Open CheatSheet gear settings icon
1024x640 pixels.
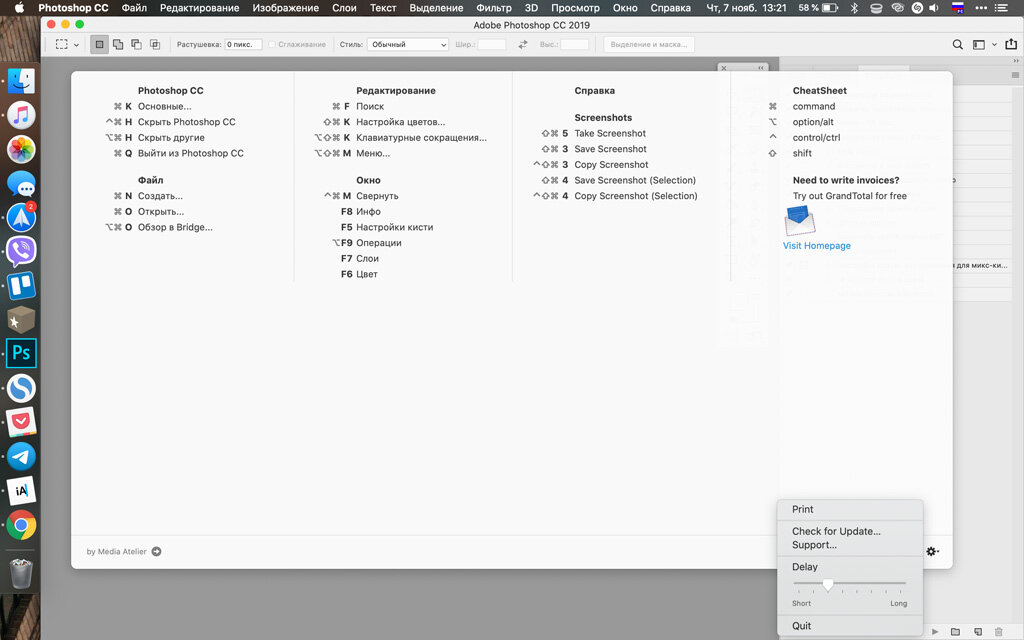click(x=932, y=551)
